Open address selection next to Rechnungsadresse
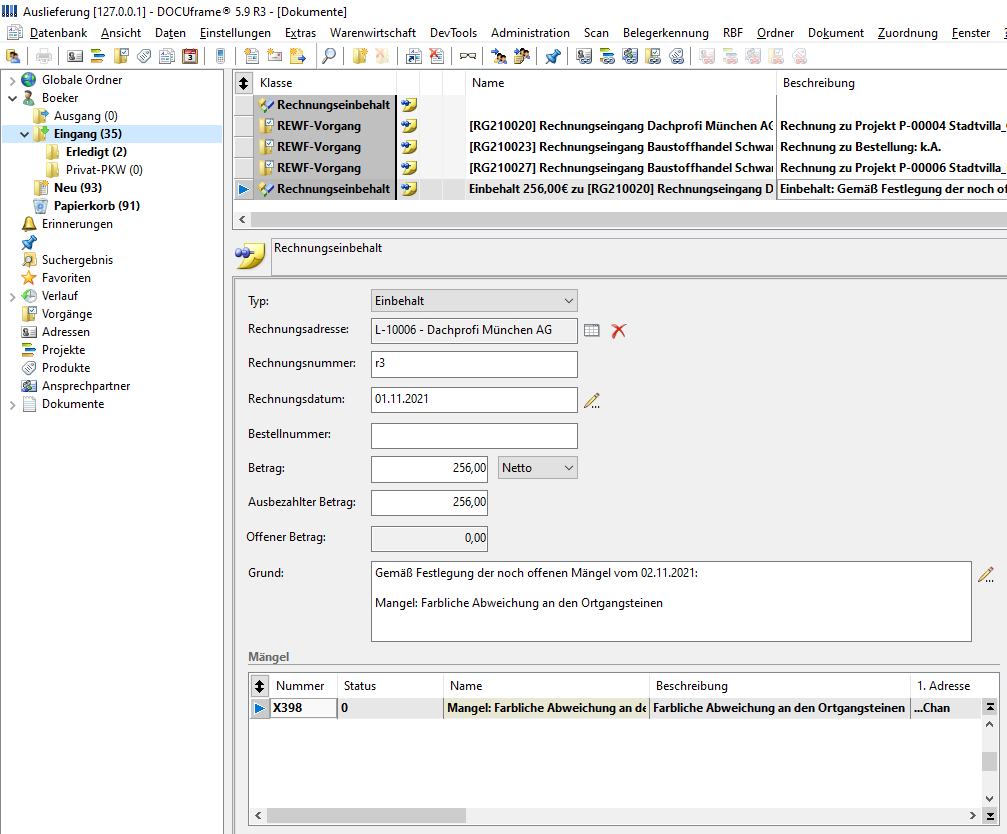Image resolution: width=1007 pixels, height=834 pixels. [591, 331]
